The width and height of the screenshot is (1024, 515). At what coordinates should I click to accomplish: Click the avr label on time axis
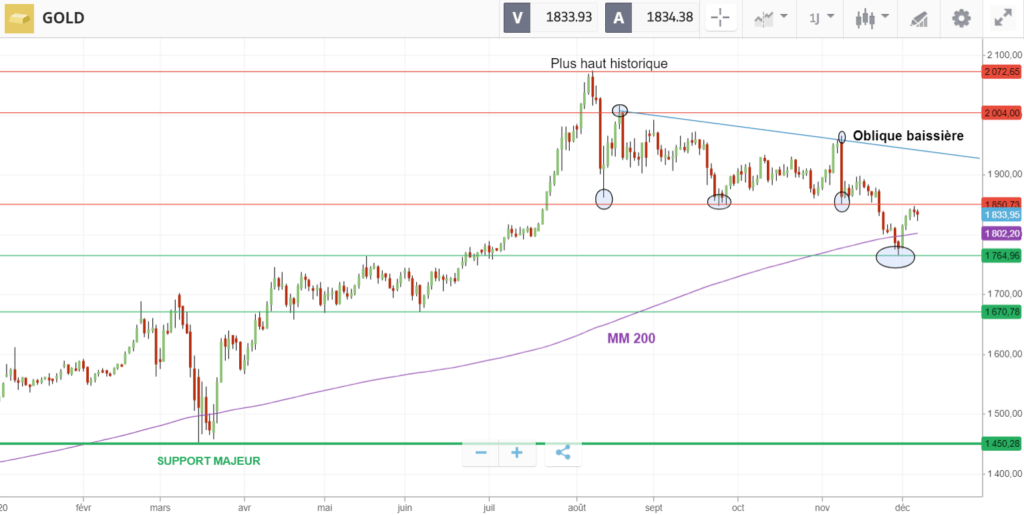(244, 506)
